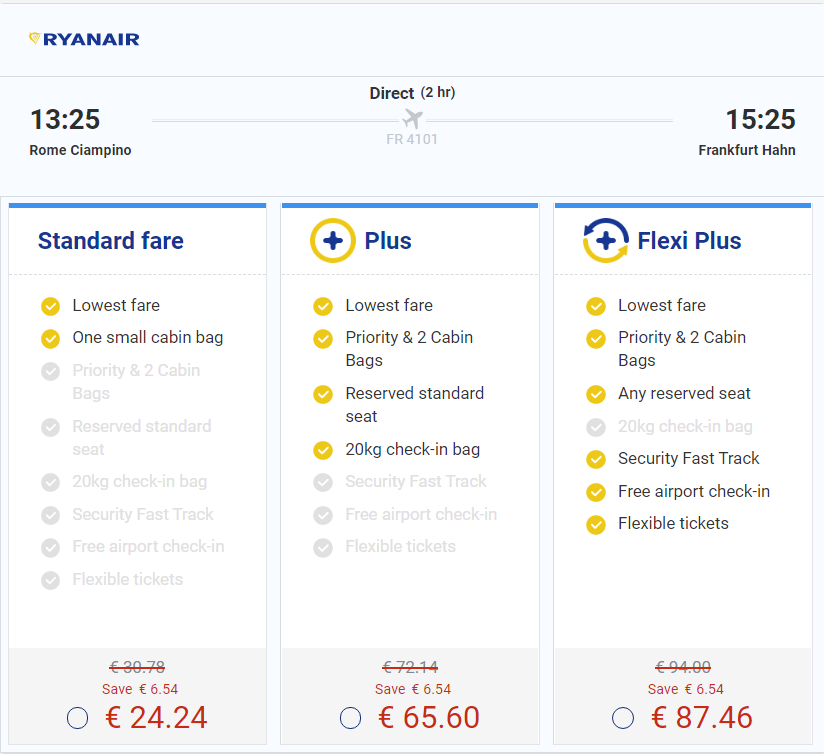Click Flexi Plus 'Flexible tickets' text
The width and height of the screenshot is (824, 754).
(673, 524)
